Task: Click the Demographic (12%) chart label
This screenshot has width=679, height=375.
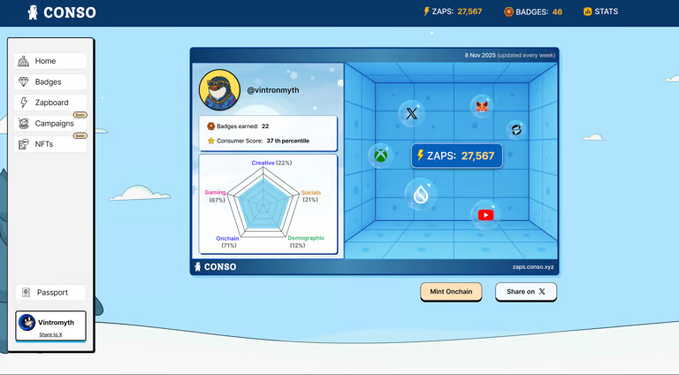Action: point(306,242)
